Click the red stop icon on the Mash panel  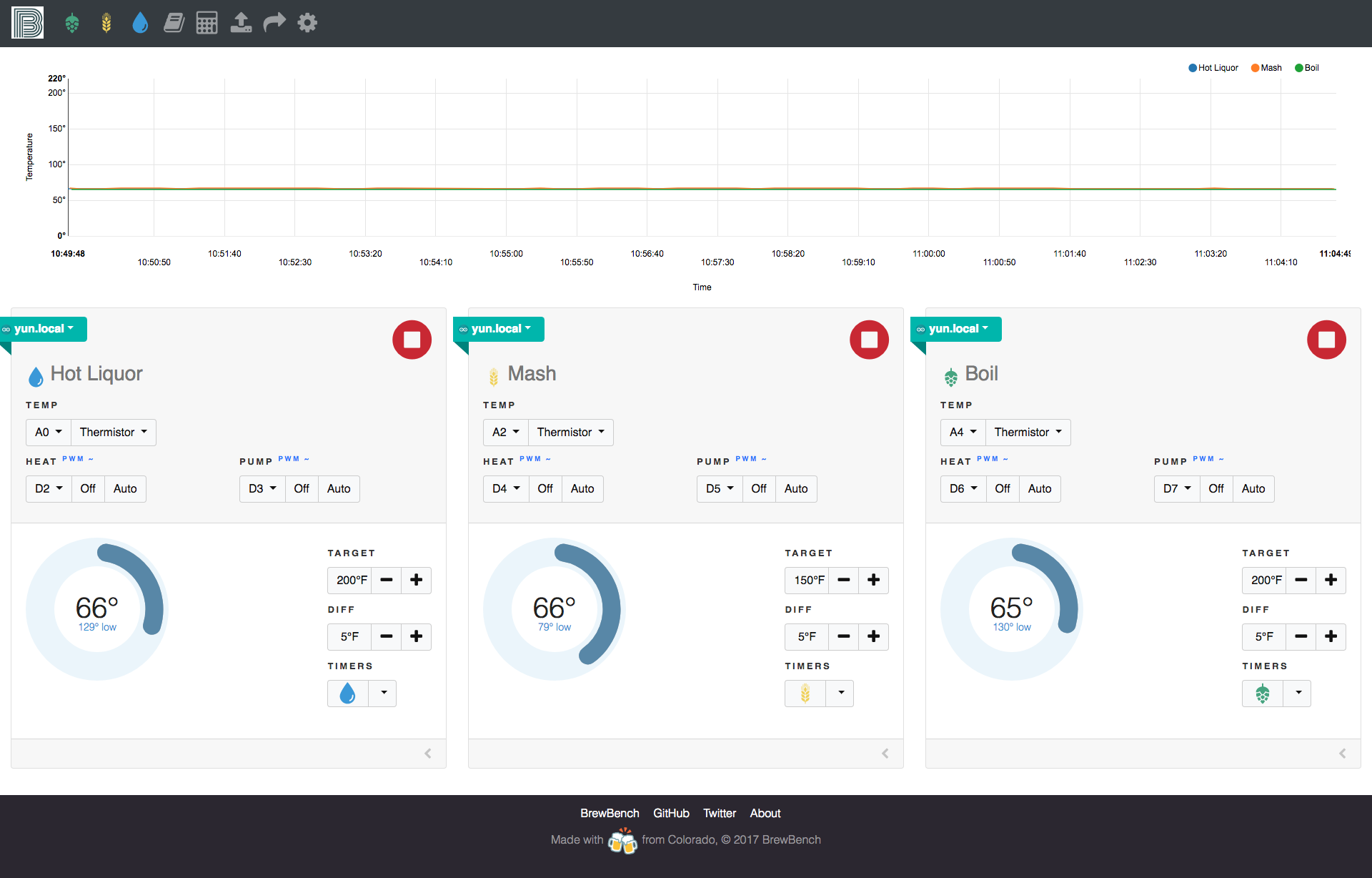click(868, 340)
